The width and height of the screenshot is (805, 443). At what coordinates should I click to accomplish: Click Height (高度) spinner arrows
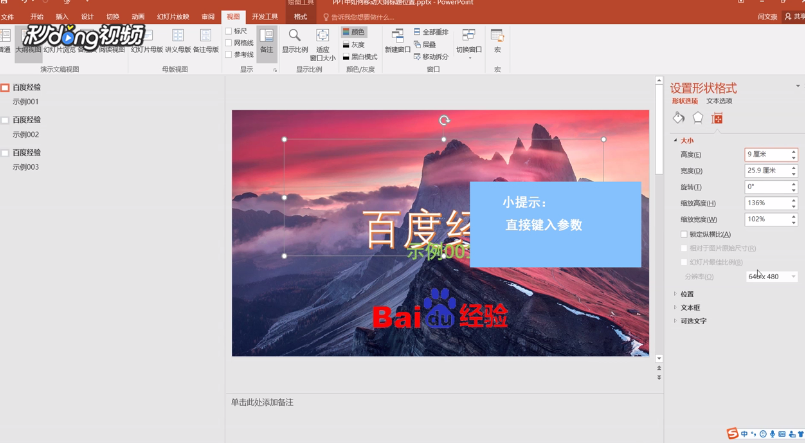(794, 155)
